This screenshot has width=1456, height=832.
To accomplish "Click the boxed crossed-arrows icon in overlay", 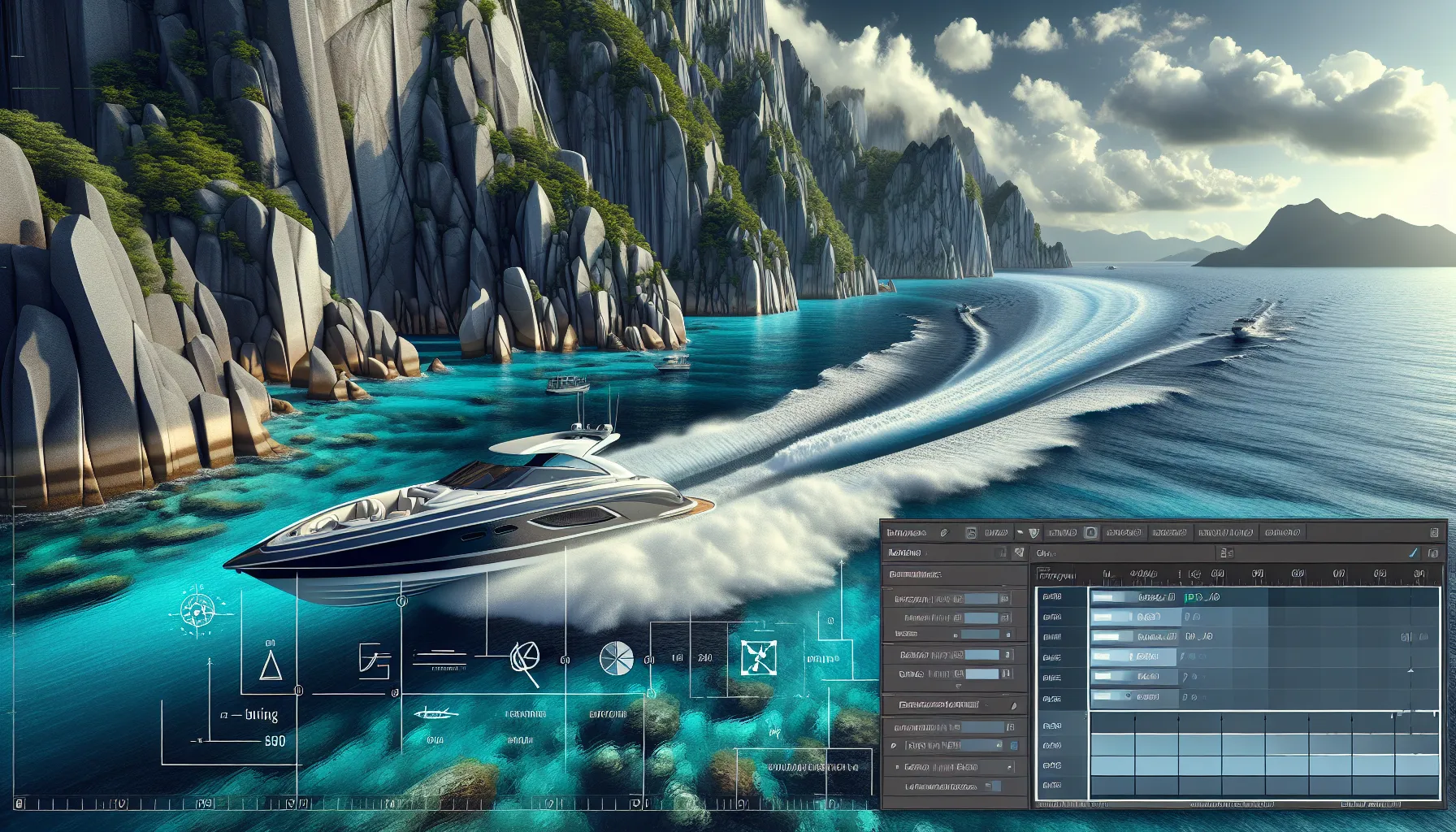I will pos(759,657).
